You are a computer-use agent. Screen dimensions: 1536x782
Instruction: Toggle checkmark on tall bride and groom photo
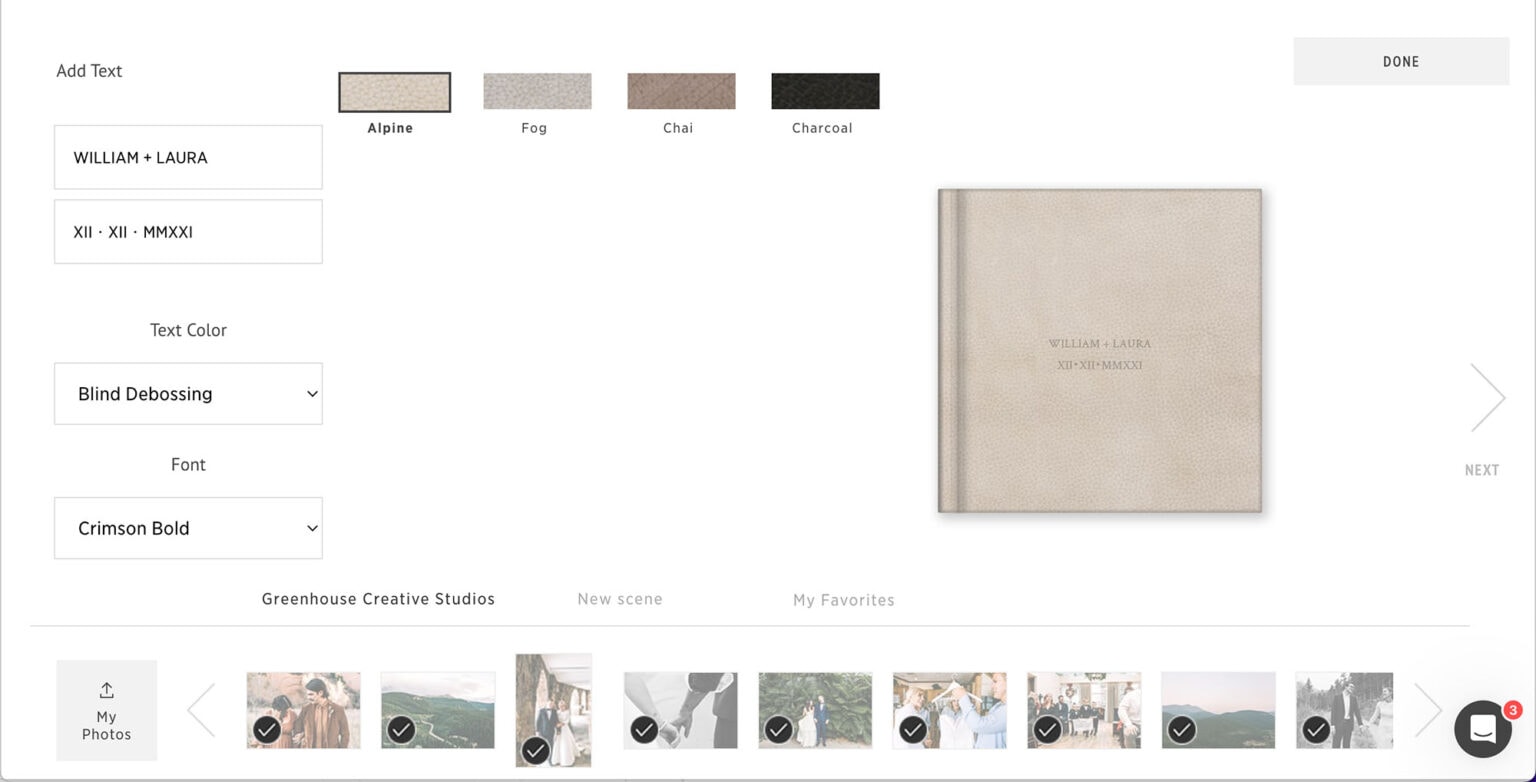(536, 750)
